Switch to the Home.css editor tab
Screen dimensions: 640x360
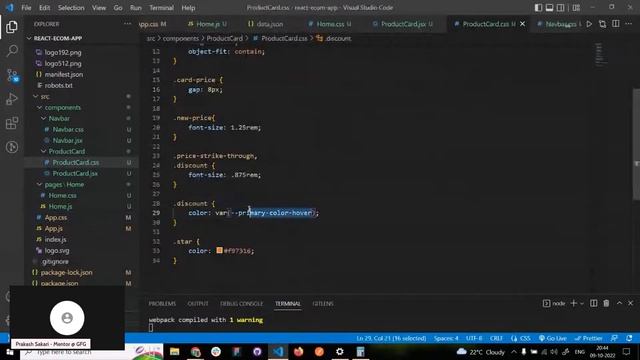(329, 24)
